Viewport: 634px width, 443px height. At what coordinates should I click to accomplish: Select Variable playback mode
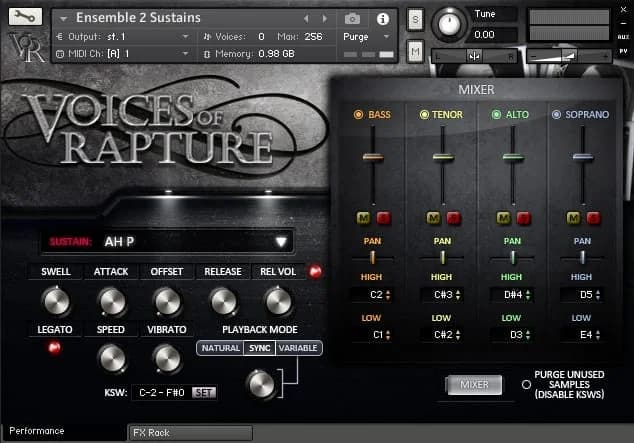[298, 348]
